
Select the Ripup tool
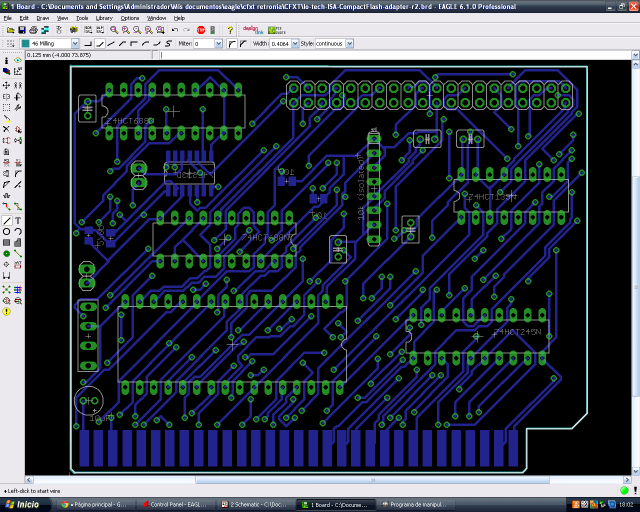18,207
